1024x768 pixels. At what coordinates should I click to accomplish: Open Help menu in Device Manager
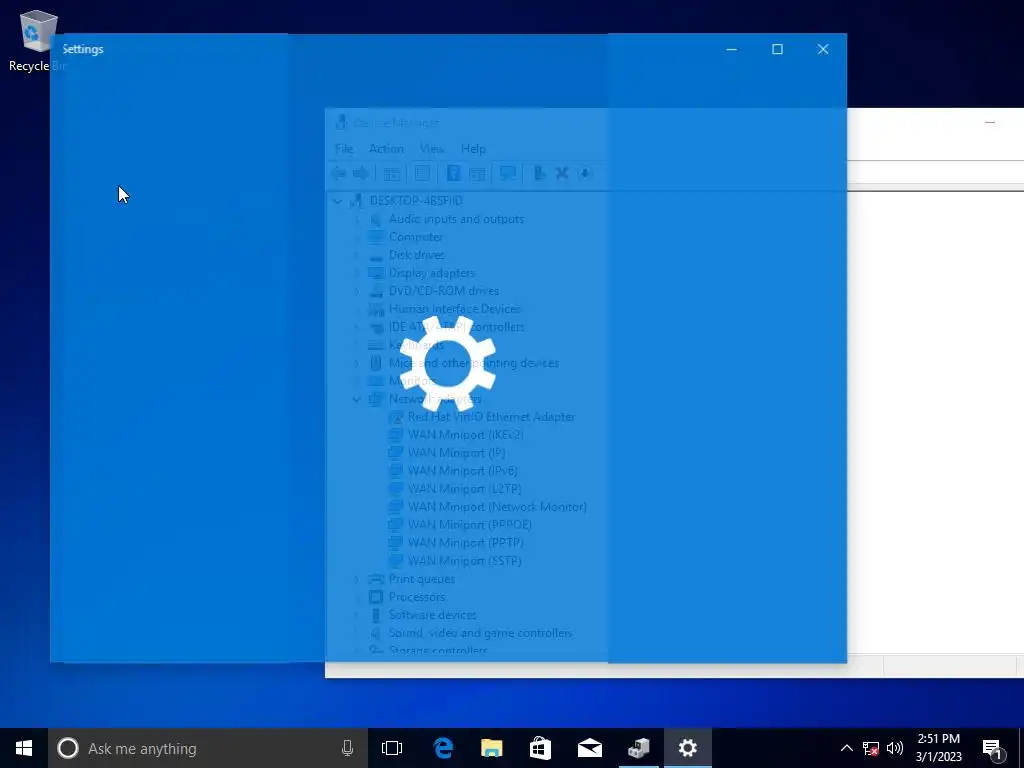[x=473, y=149]
